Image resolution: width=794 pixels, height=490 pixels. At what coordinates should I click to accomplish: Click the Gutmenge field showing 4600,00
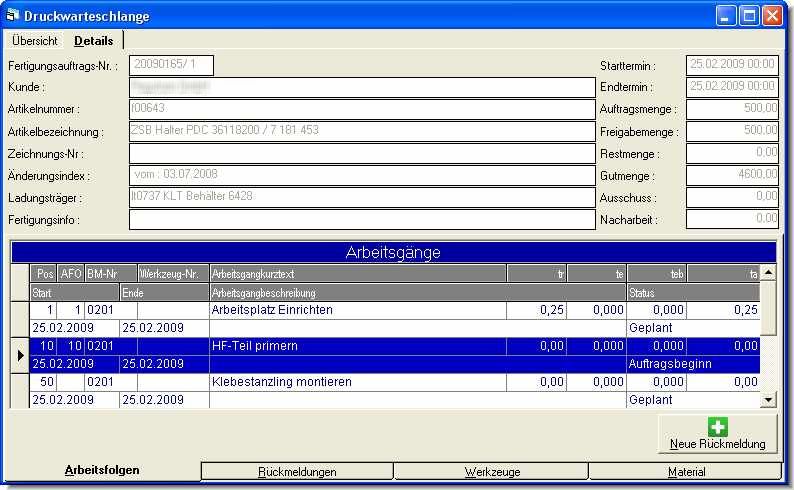[732, 175]
